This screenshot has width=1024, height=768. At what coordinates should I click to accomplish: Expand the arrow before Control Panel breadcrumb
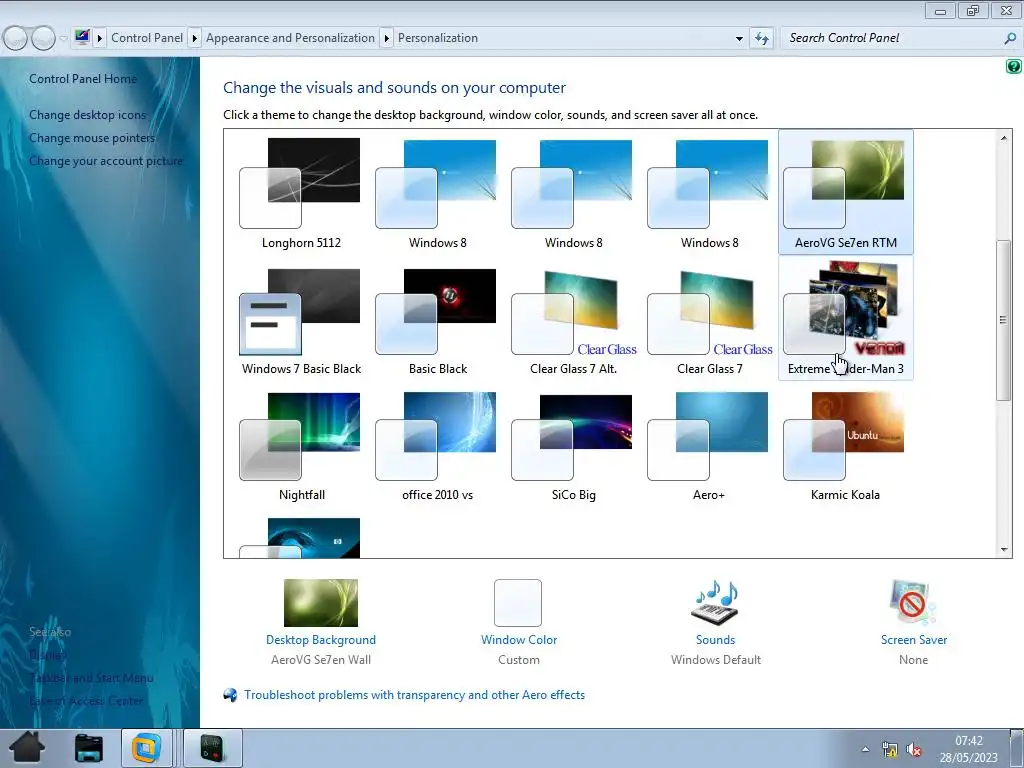100,39
